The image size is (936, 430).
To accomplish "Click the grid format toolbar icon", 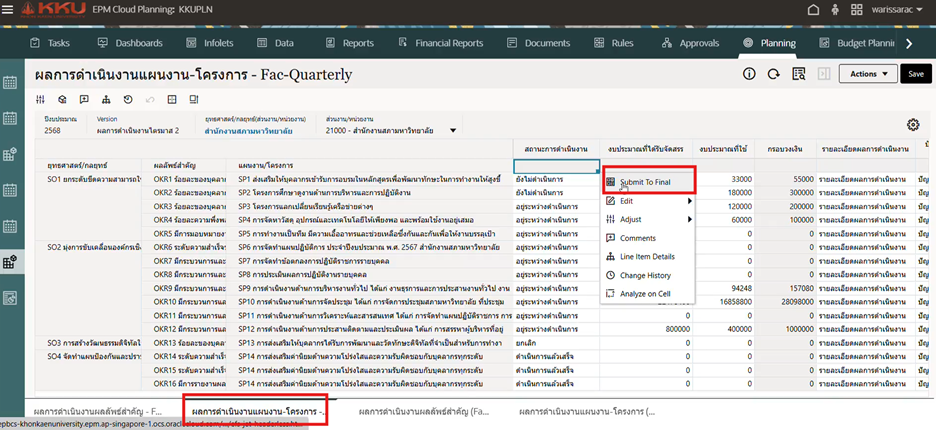I will 172,99.
